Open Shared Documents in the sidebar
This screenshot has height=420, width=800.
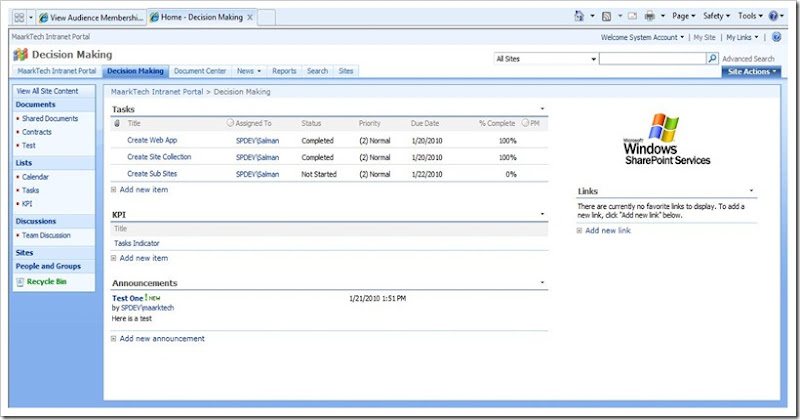pos(49,118)
